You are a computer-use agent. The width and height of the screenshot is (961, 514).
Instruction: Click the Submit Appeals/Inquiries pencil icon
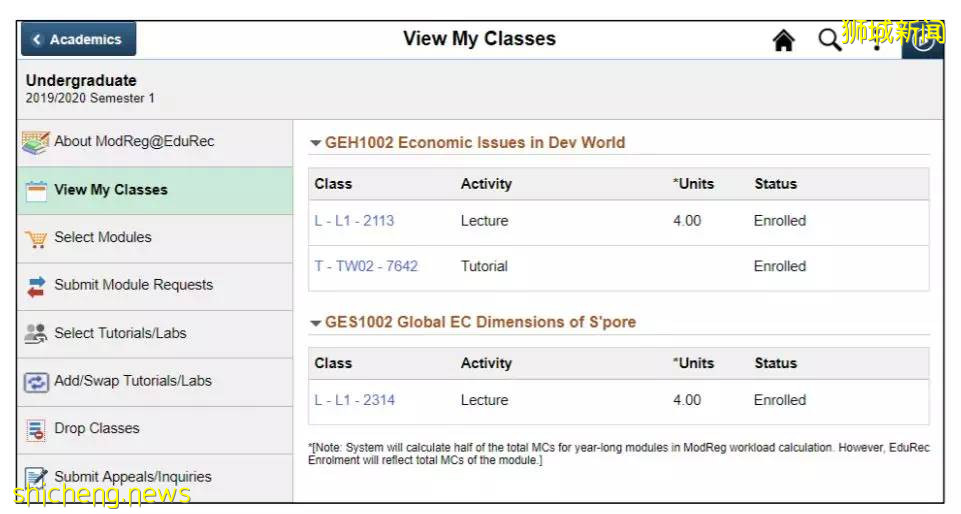pyautogui.click(x=36, y=477)
